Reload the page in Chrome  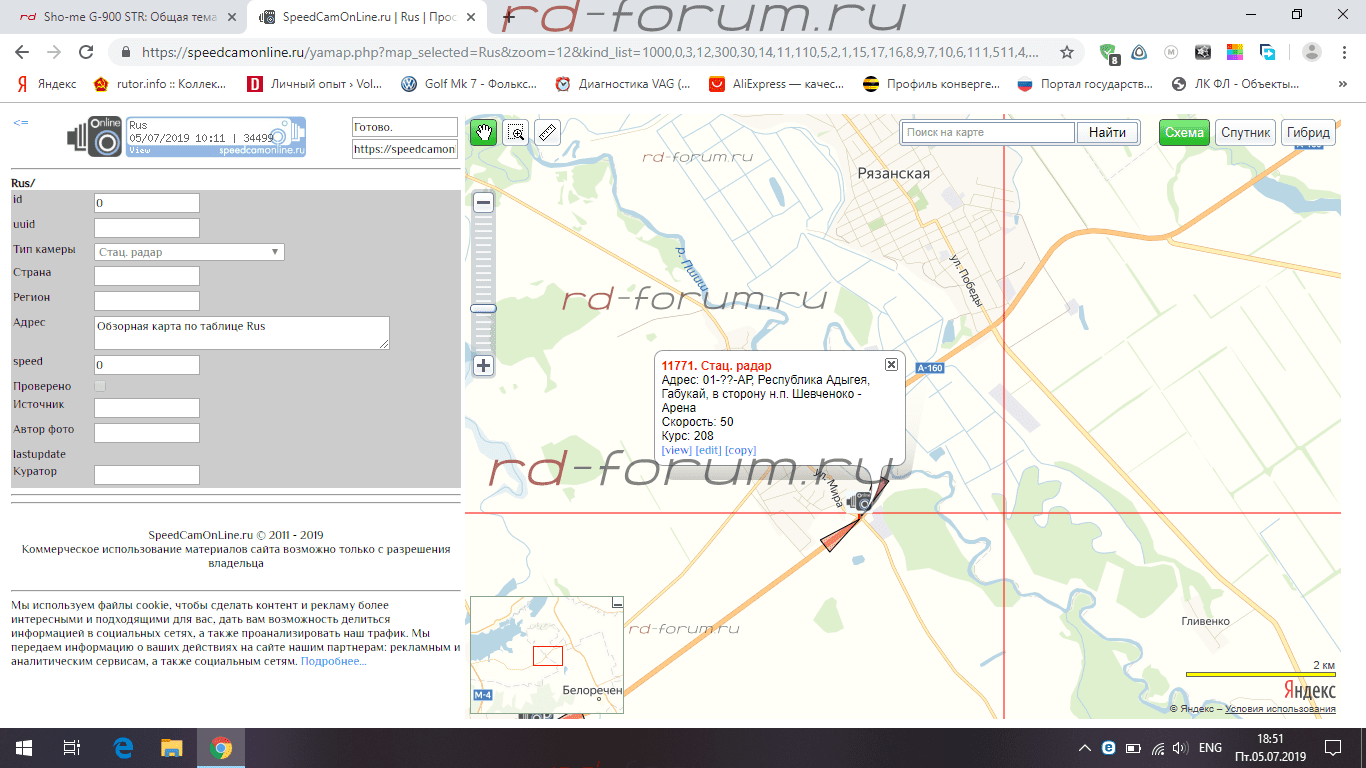pyautogui.click(x=87, y=52)
